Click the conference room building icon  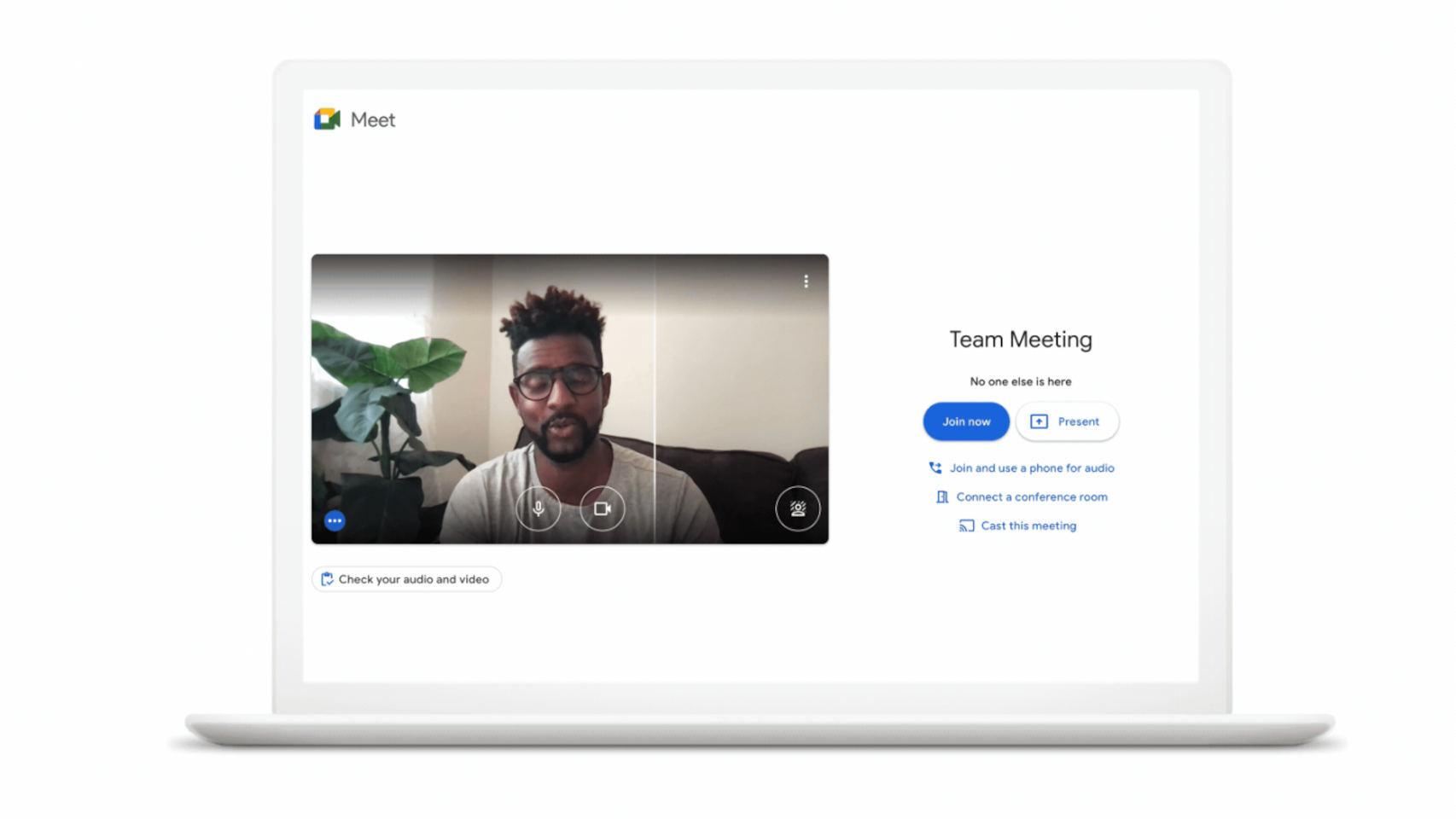point(941,497)
